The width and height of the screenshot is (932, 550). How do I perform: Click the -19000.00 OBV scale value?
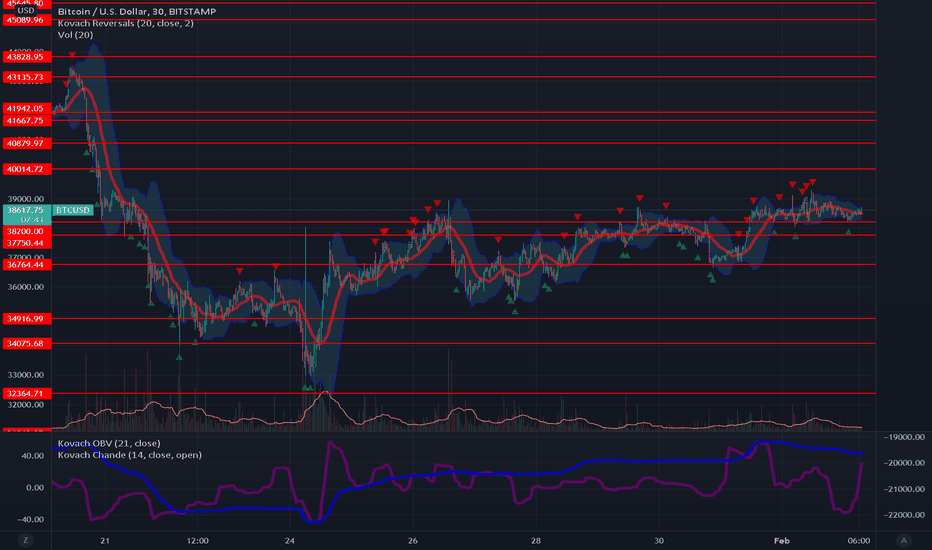point(904,437)
